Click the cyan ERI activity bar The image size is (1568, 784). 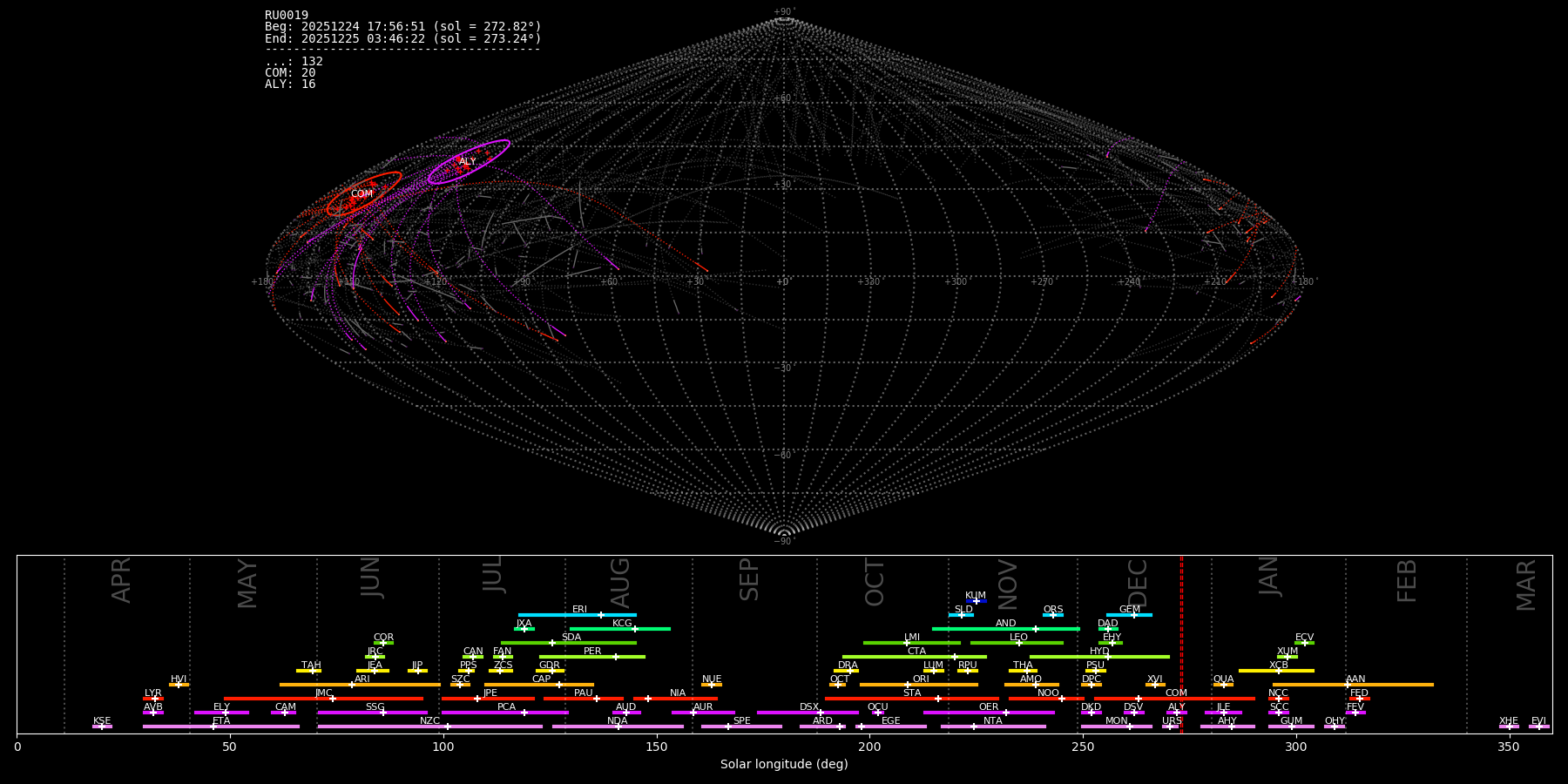[x=578, y=615]
